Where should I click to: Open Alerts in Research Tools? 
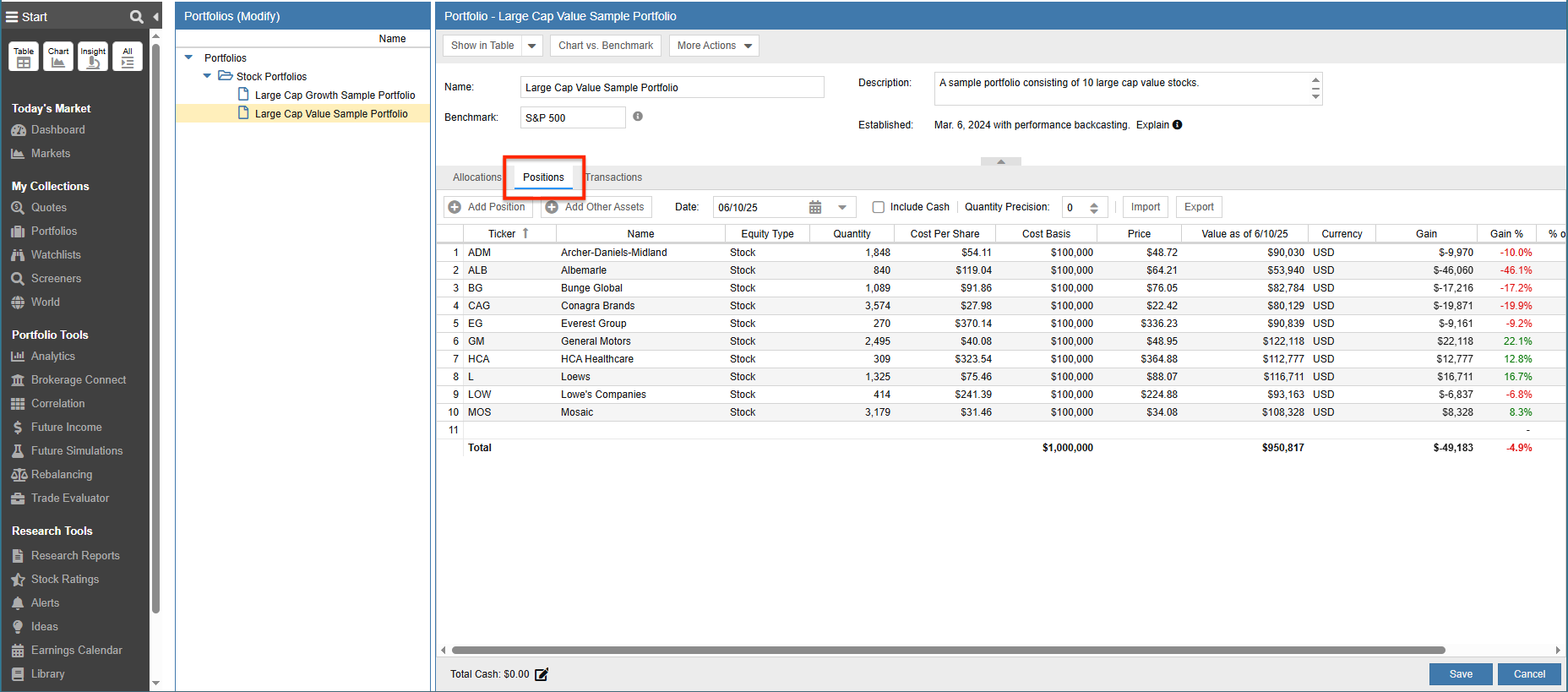tap(35, 603)
